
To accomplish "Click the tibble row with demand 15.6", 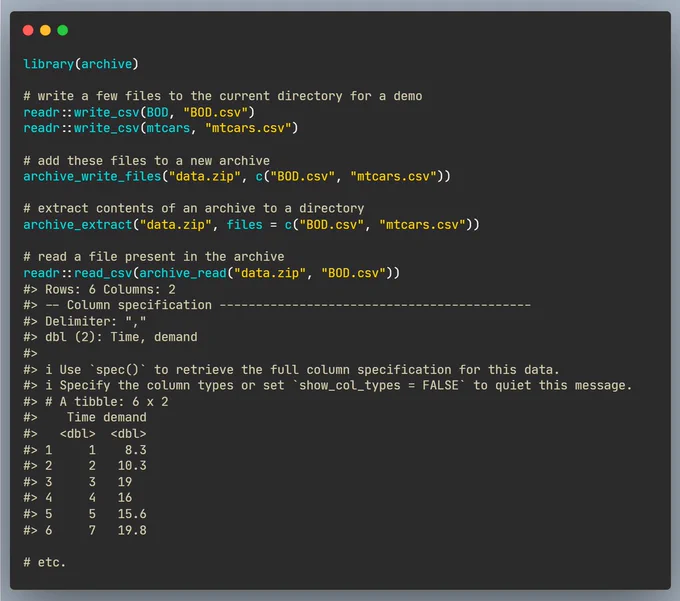I will pyautogui.click(x=85, y=514).
